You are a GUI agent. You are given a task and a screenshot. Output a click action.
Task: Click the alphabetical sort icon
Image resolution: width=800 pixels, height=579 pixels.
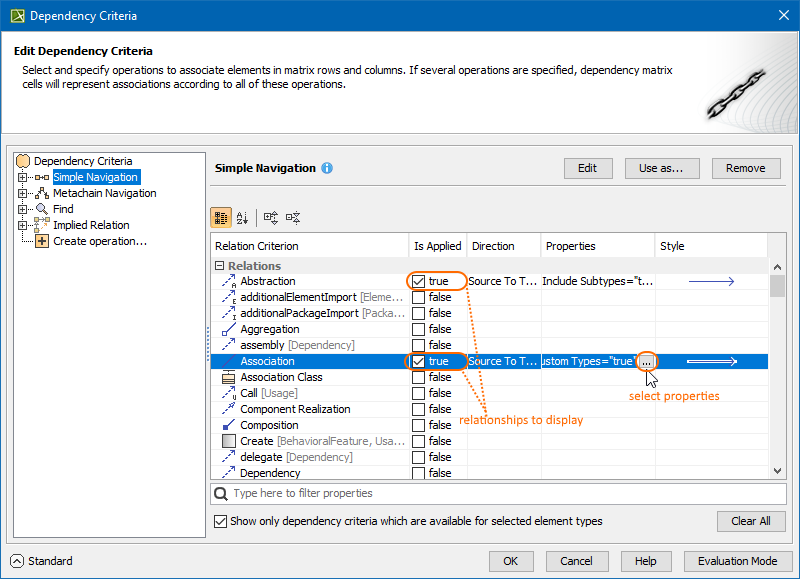tap(243, 217)
